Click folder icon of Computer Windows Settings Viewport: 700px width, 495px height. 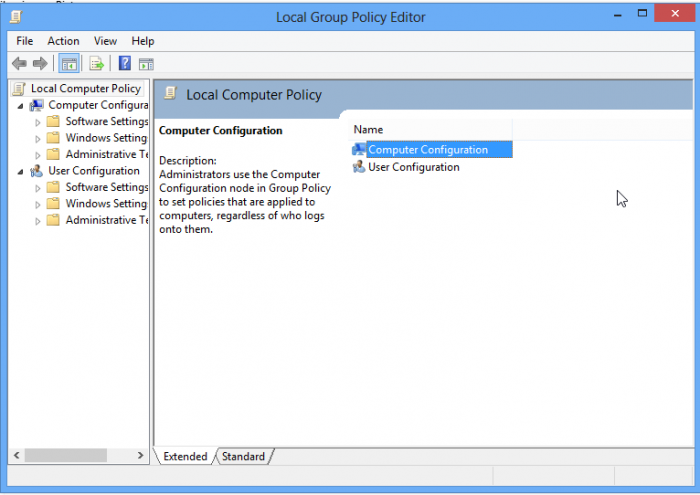coord(53,138)
